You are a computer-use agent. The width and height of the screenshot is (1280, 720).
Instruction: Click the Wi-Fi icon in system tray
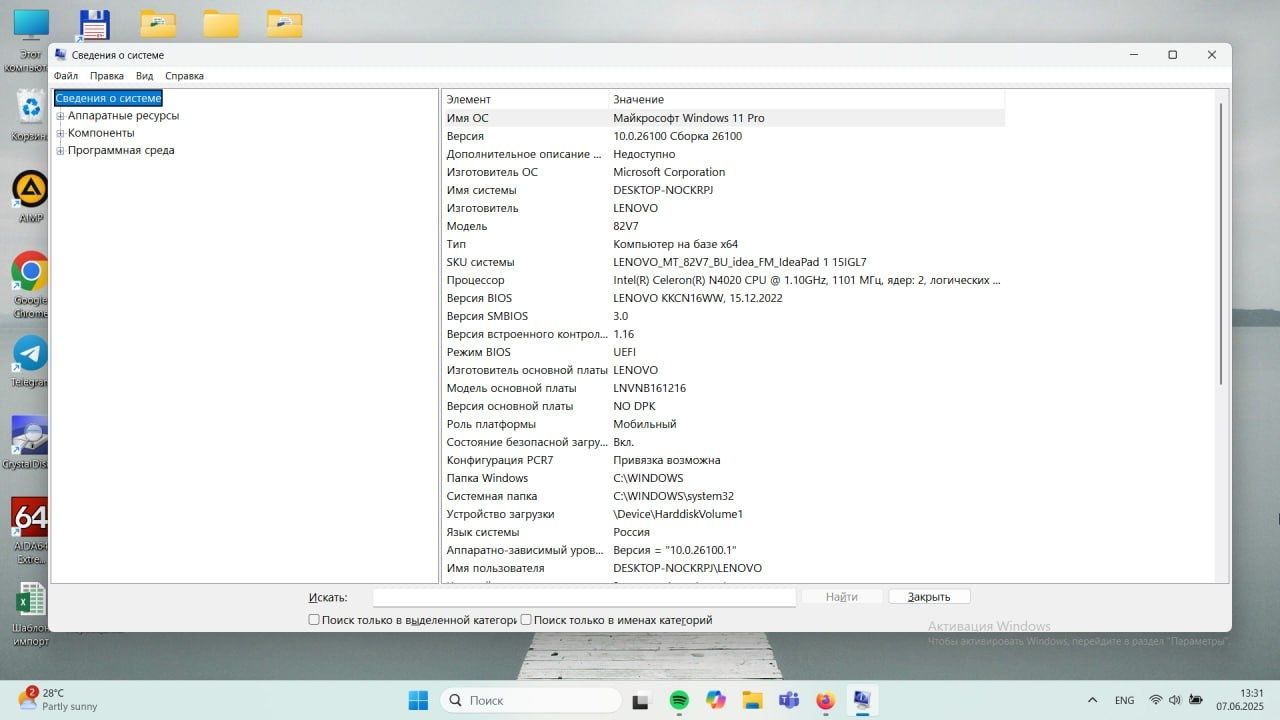pos(1156,700)
